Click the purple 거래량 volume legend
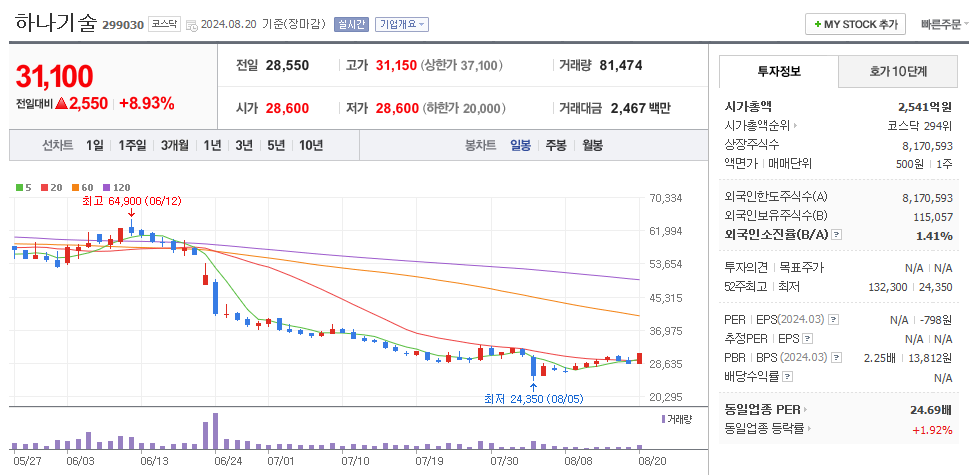The height and width of the screenshot is (475, 974). [676, 419]
